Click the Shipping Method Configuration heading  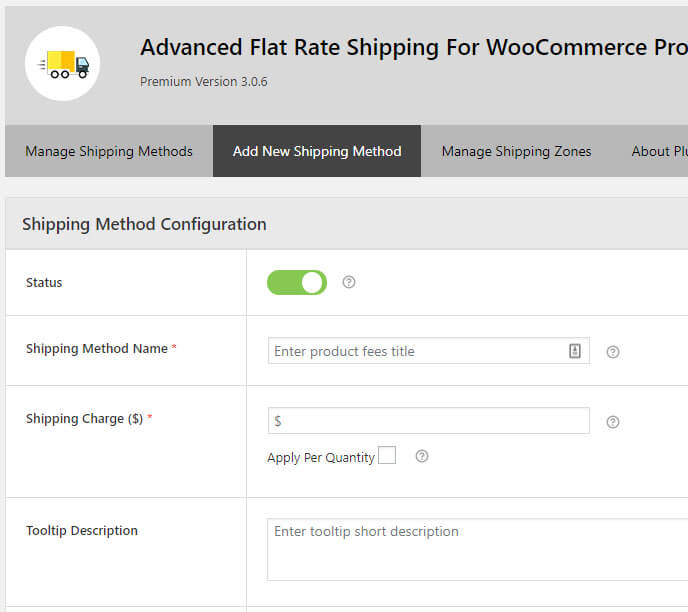click(x=144, y=224)
